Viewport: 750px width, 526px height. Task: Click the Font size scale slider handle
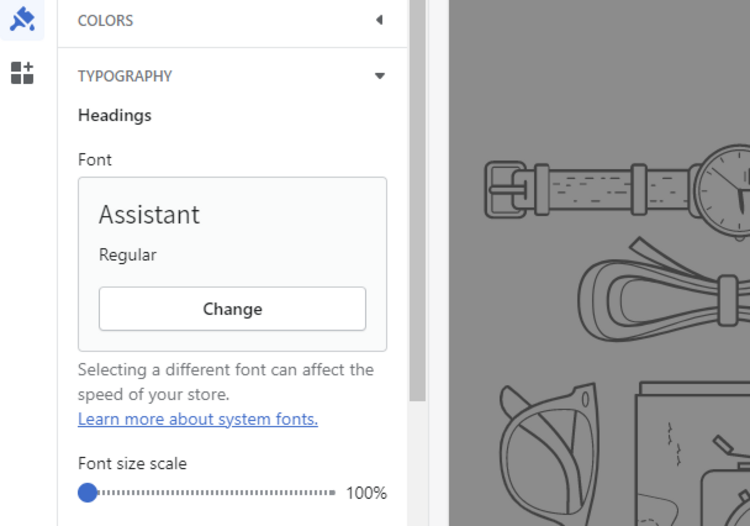pos(88,492)
